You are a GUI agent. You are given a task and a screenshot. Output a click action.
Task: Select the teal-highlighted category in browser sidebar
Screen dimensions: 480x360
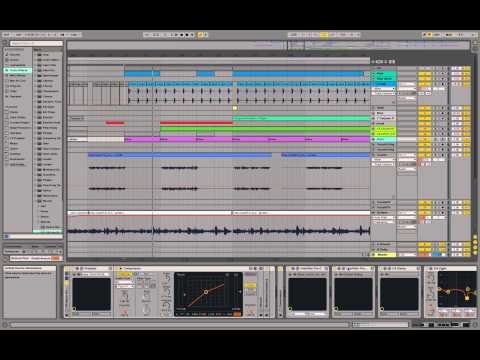coord(19,70)
